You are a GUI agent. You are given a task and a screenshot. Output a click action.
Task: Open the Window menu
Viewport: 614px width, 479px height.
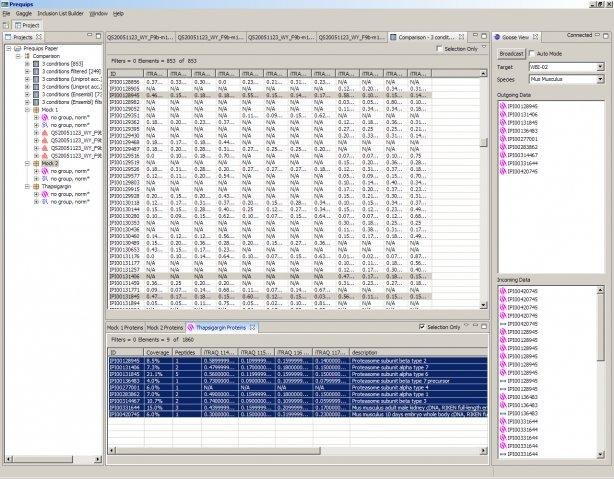[98, 14]
